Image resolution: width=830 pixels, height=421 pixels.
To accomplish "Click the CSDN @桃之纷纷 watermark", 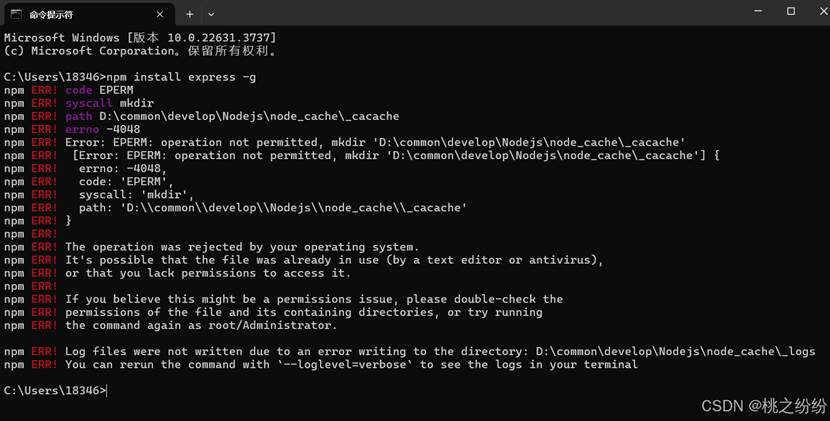I will tap(763, 406).
